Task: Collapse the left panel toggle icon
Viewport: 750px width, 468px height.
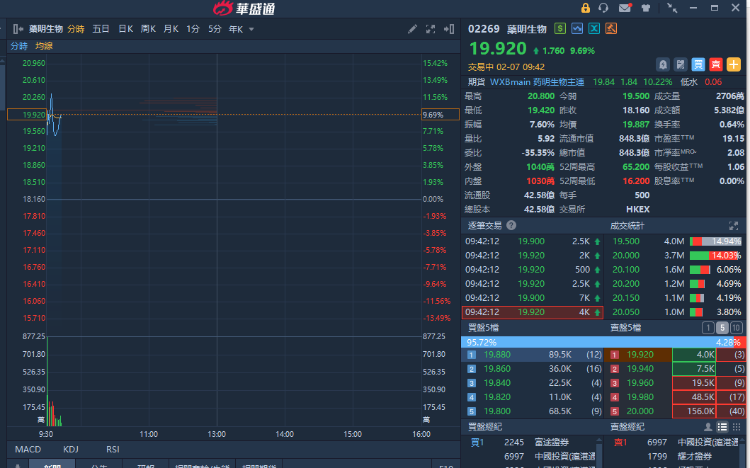Action: tap(18, 29)
